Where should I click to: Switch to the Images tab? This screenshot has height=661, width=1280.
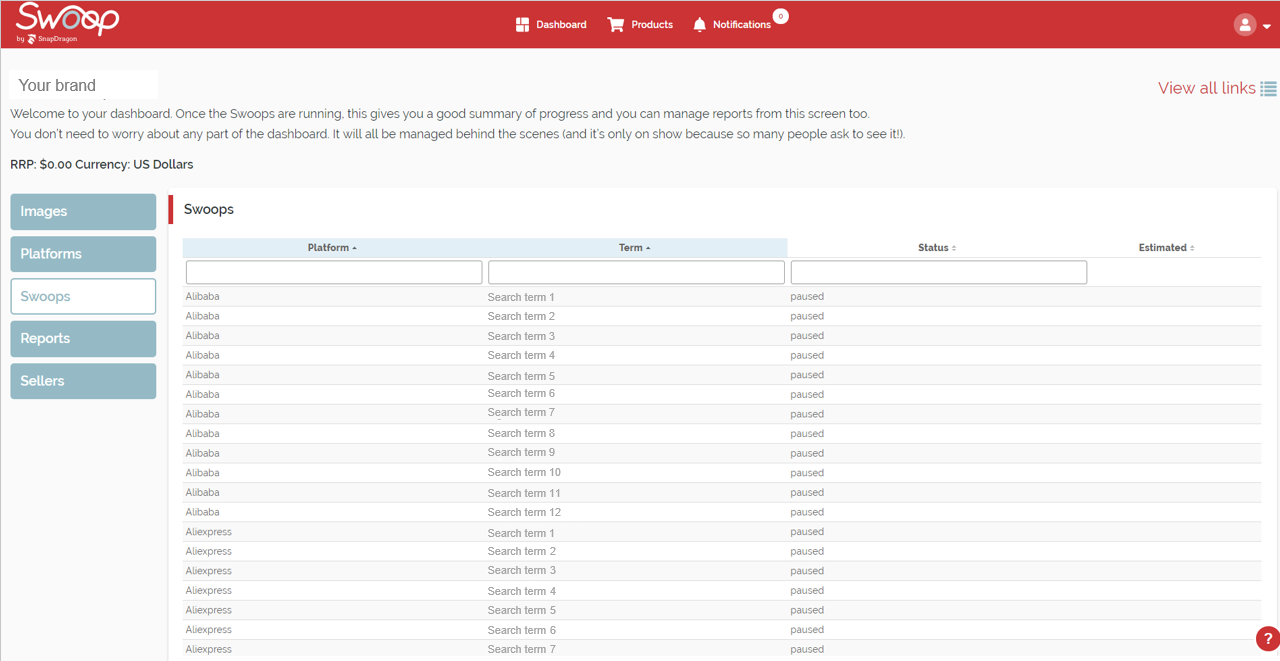click(83, 212)
